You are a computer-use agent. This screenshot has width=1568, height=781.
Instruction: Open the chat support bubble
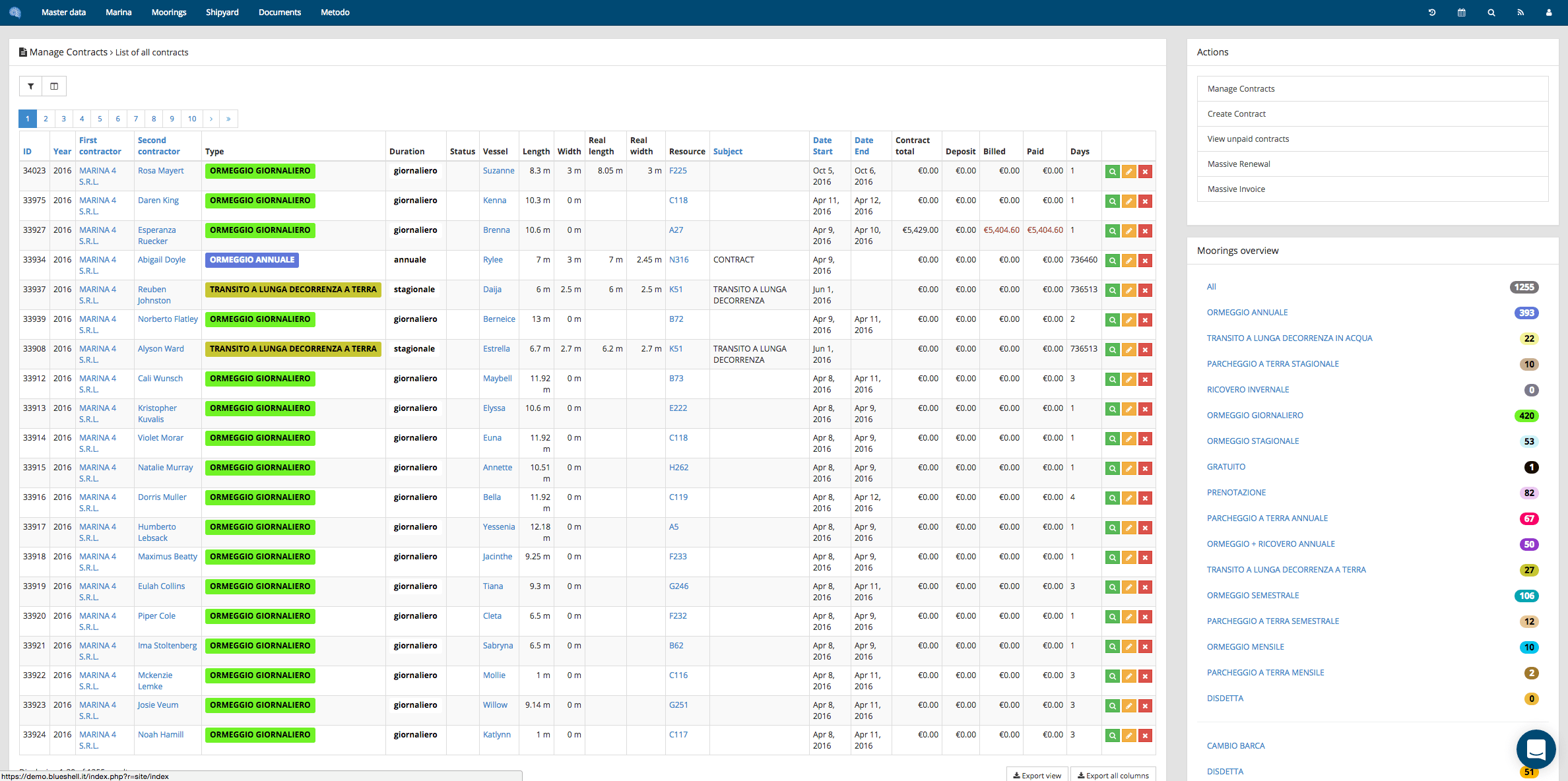click(1536, 749)
